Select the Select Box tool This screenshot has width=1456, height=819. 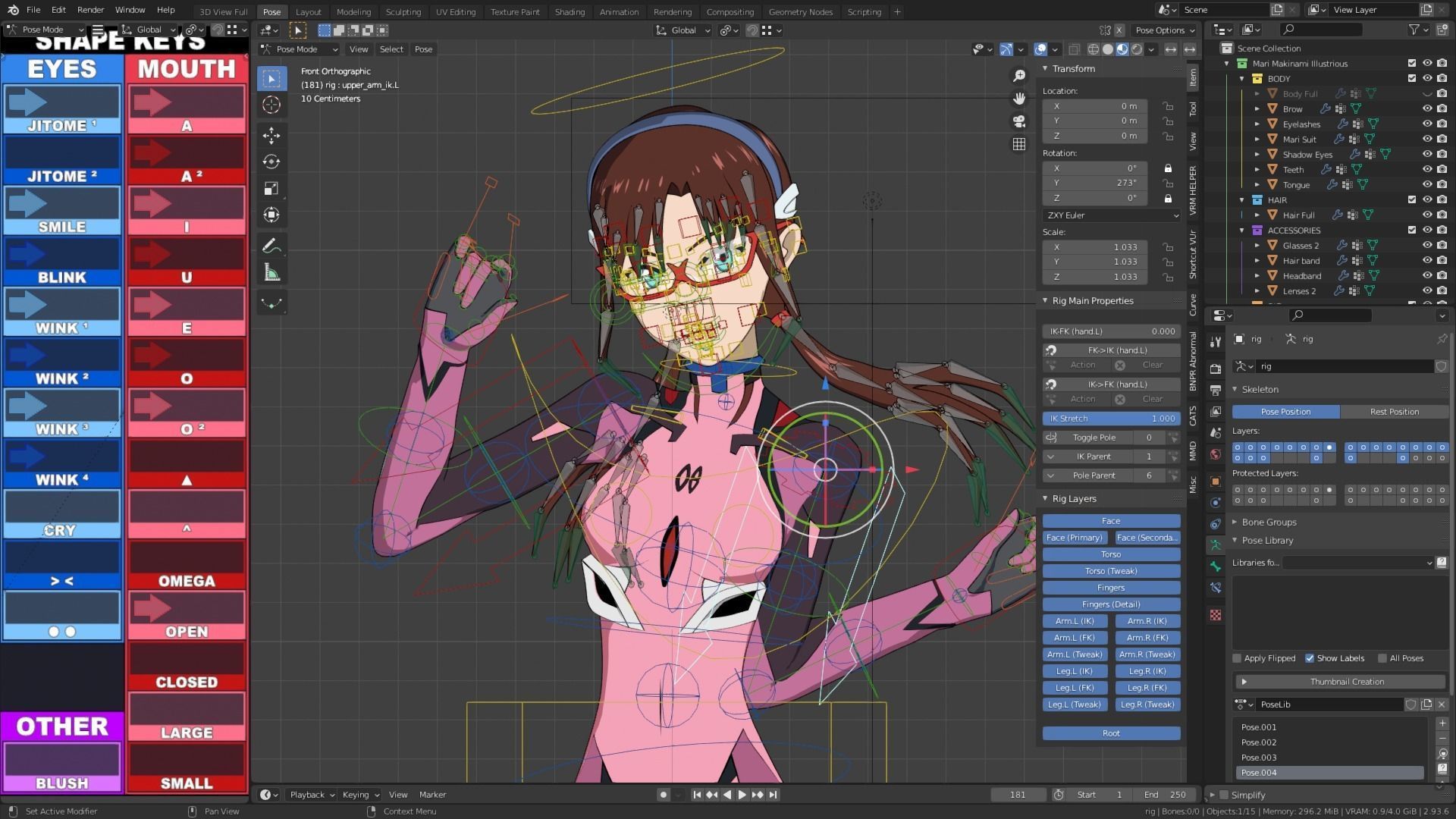[x=271, y=78]
